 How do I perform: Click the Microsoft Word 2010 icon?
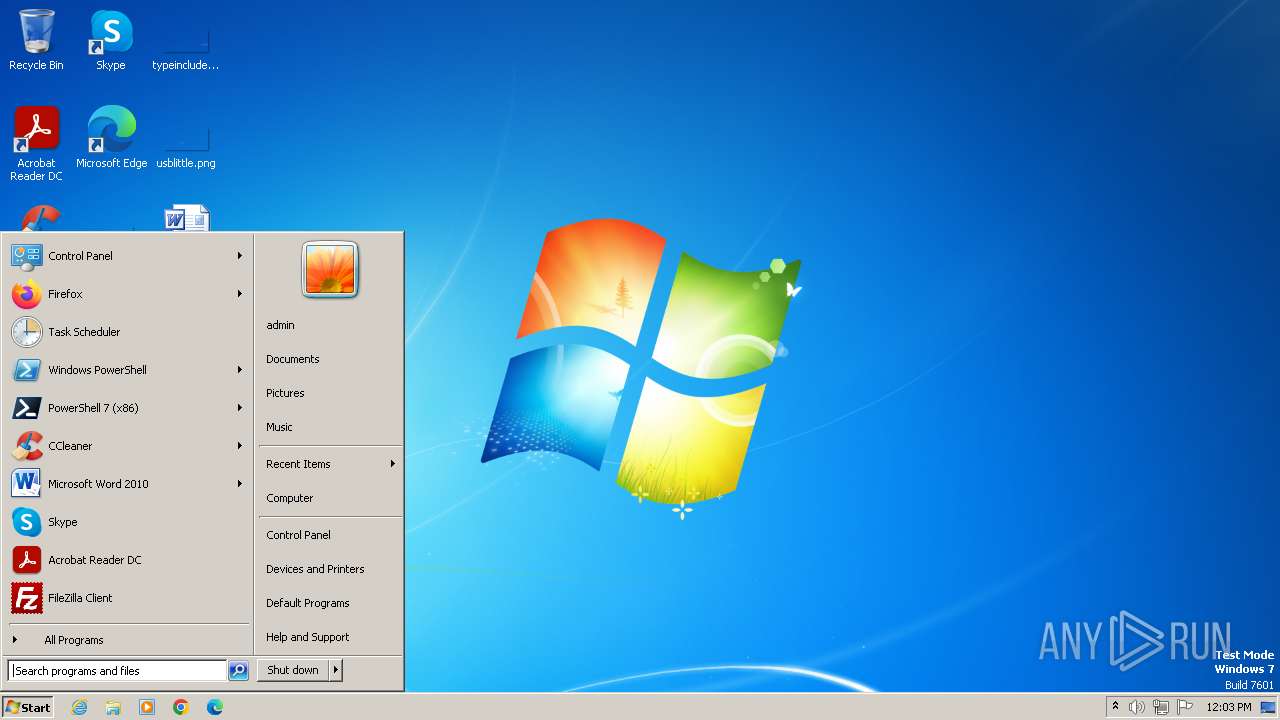[26, 484]
